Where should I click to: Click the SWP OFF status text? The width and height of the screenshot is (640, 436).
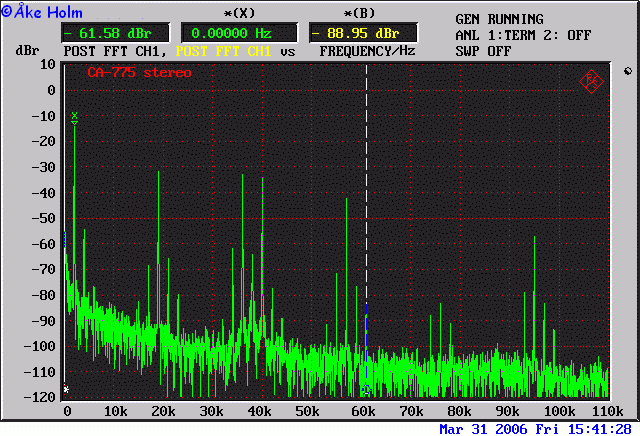click(x=483, y=51)
